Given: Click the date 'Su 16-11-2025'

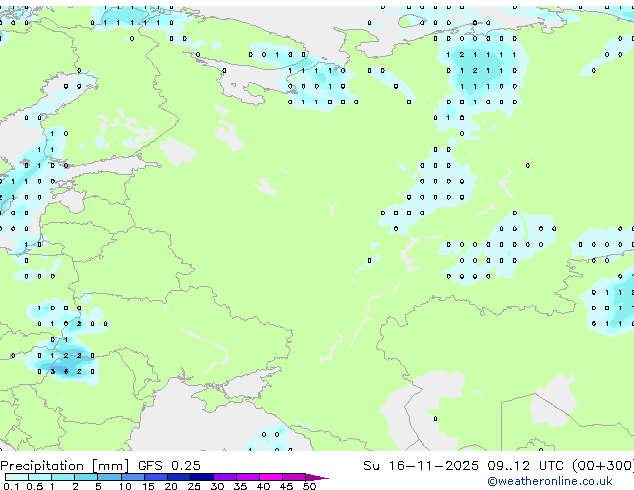Looking at the screenshot, I should coord(421,466).
